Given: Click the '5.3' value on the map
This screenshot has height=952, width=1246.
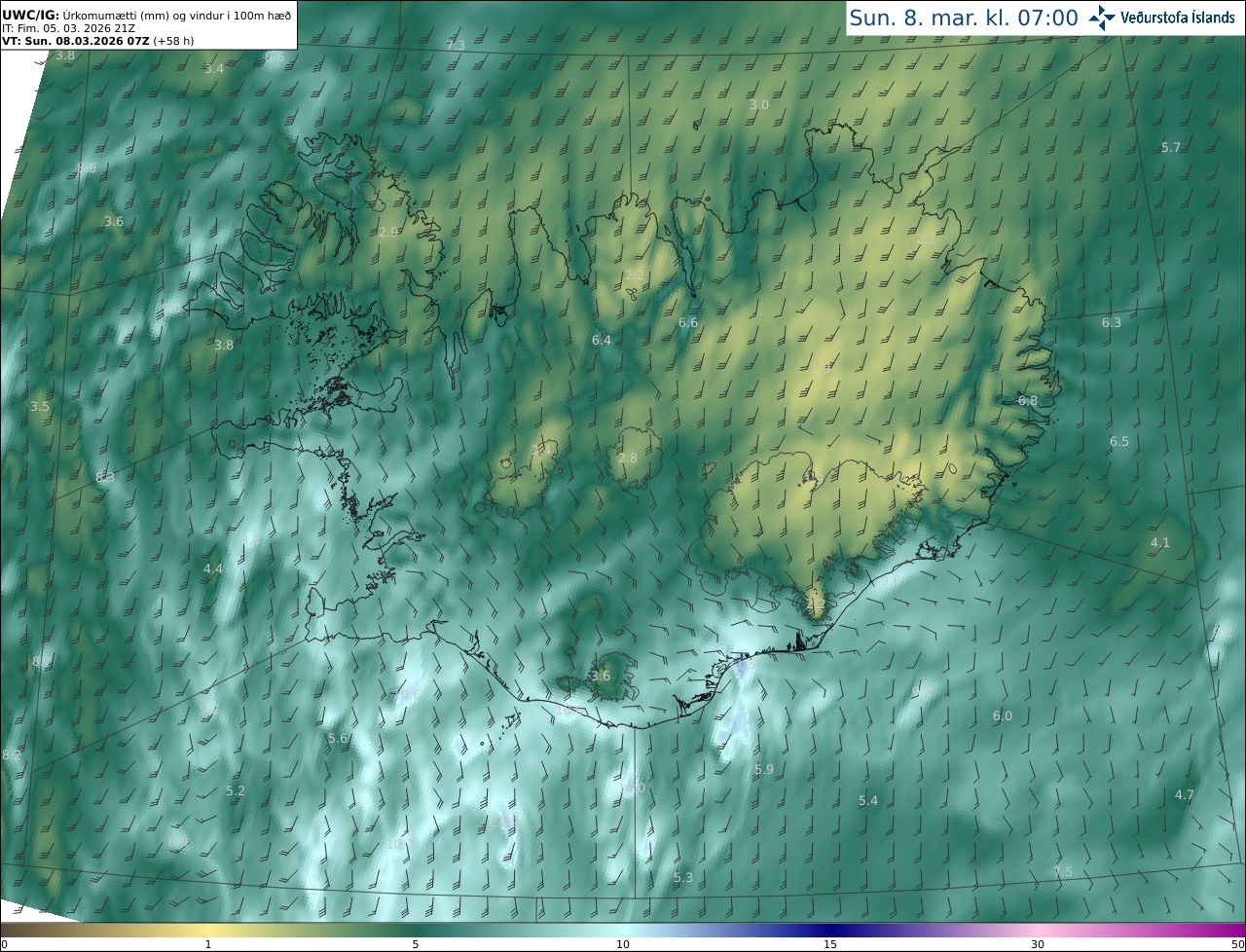Looking at the screenshot, I should coord(683,877).
